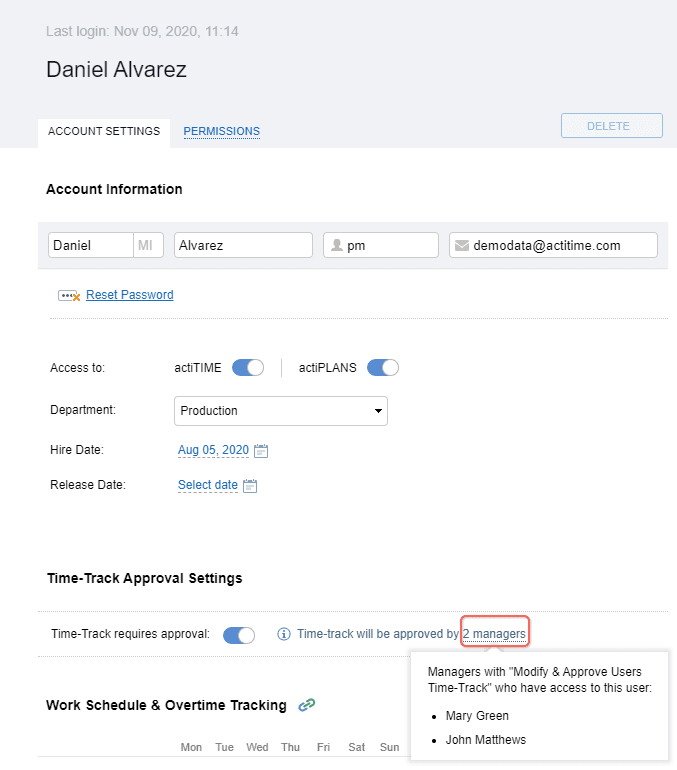The width and height of the screenshot is (677, 770).
Task: Click the user icon in username field
Action: point(337,245)
